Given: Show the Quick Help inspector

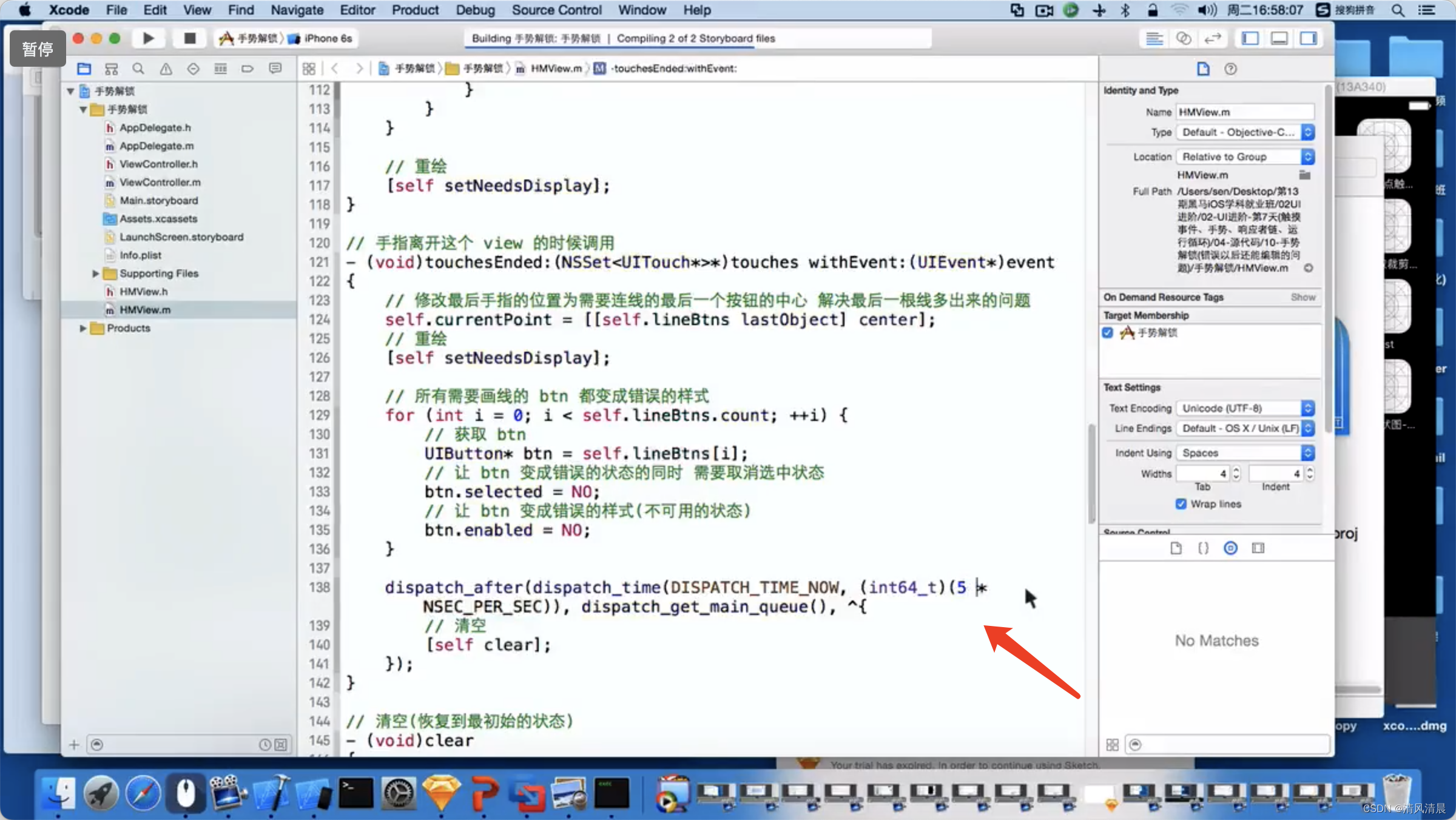Looking at the screenshot, I should coord(1230,69).
